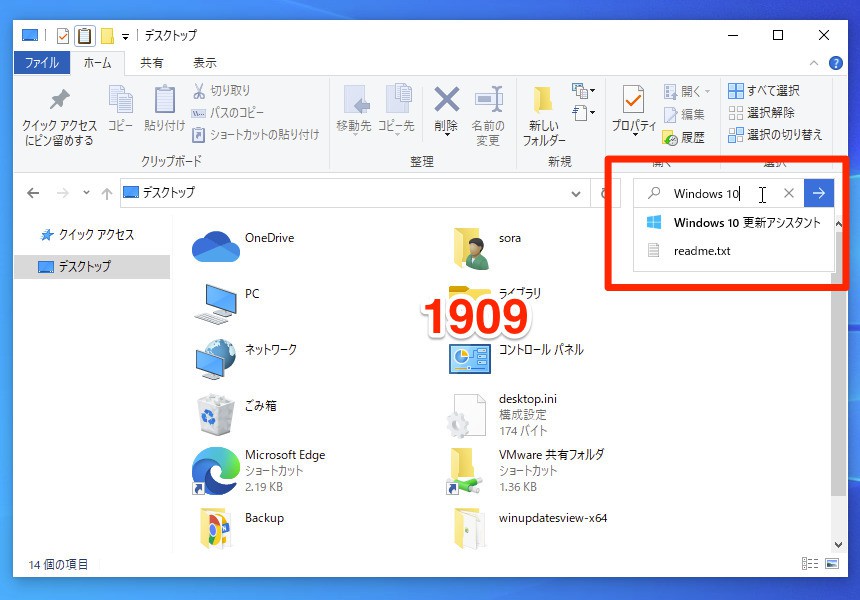Click the scroll down arrow of file list
Image resolution: width=860 pixels, height=600 pixels.
click(838, 545)
